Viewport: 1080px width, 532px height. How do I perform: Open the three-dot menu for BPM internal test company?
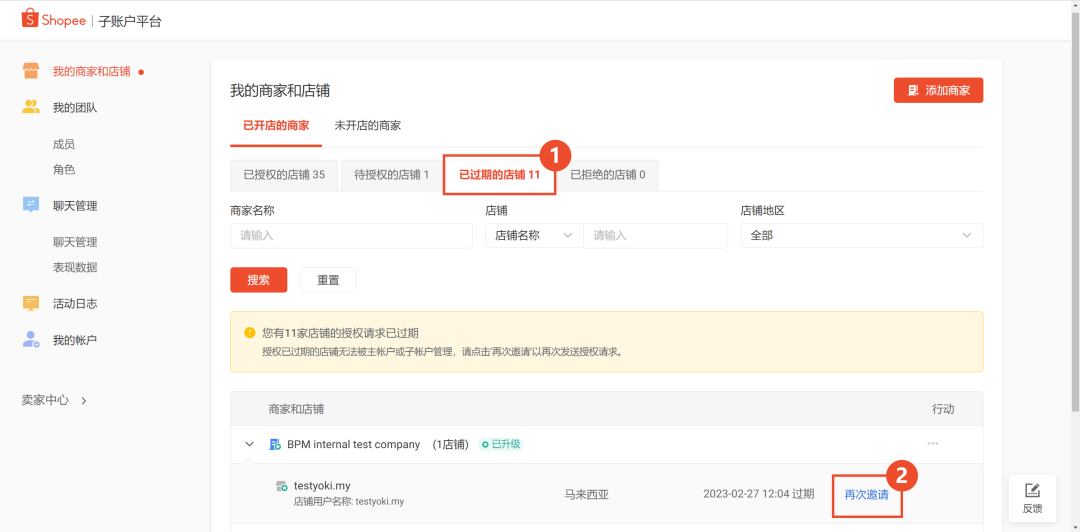[x=932, y=444]
